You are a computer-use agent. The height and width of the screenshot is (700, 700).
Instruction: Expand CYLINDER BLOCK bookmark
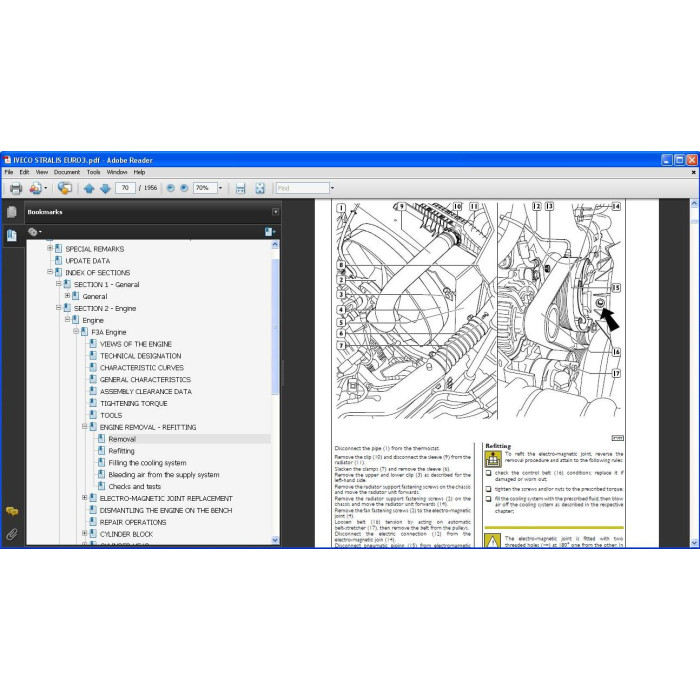(x=84, y=533)
